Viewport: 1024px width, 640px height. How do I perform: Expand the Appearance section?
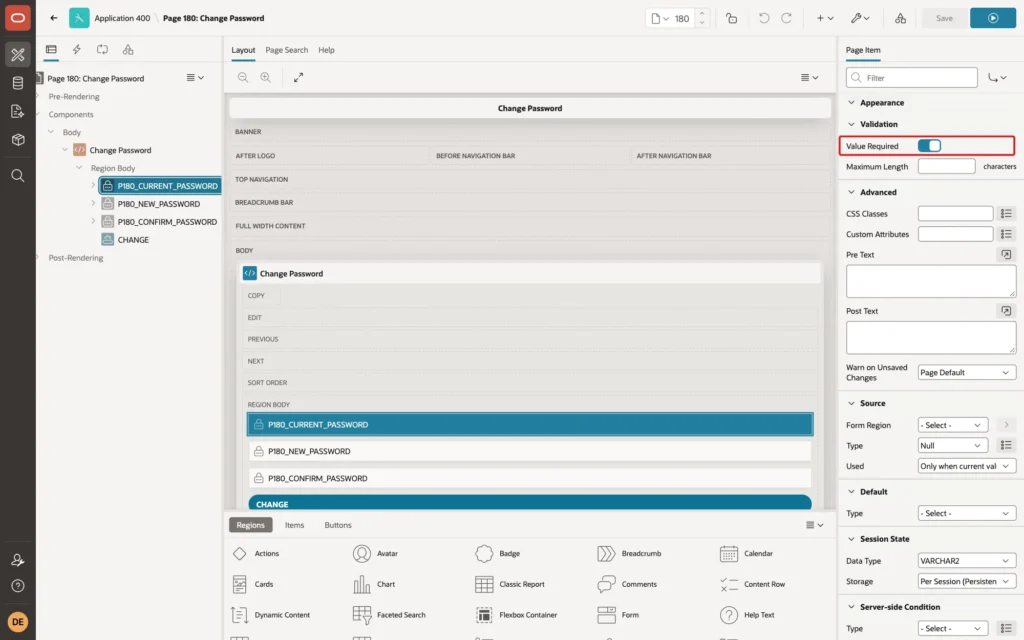[851, 103]
